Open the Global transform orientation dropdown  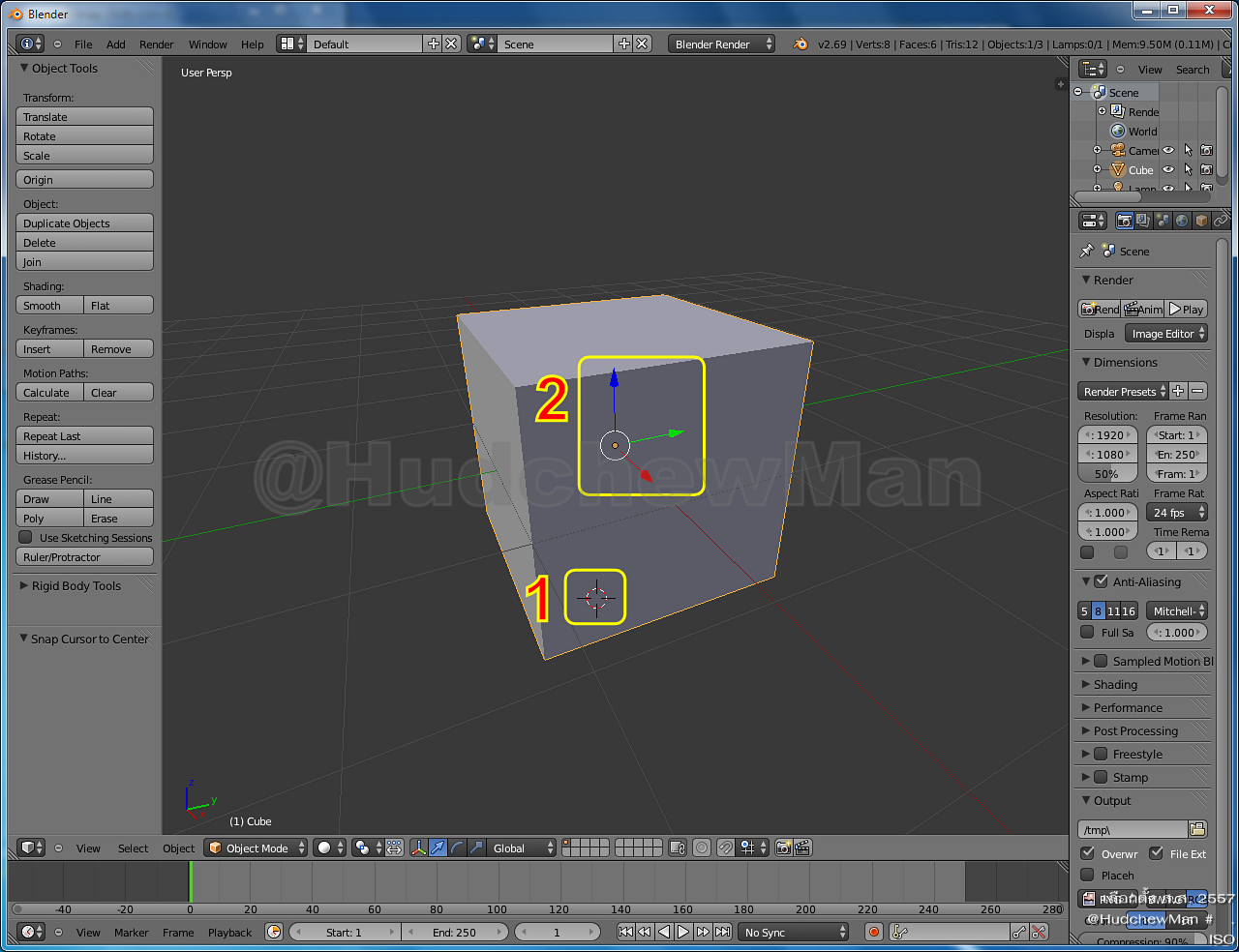point(521,848)
